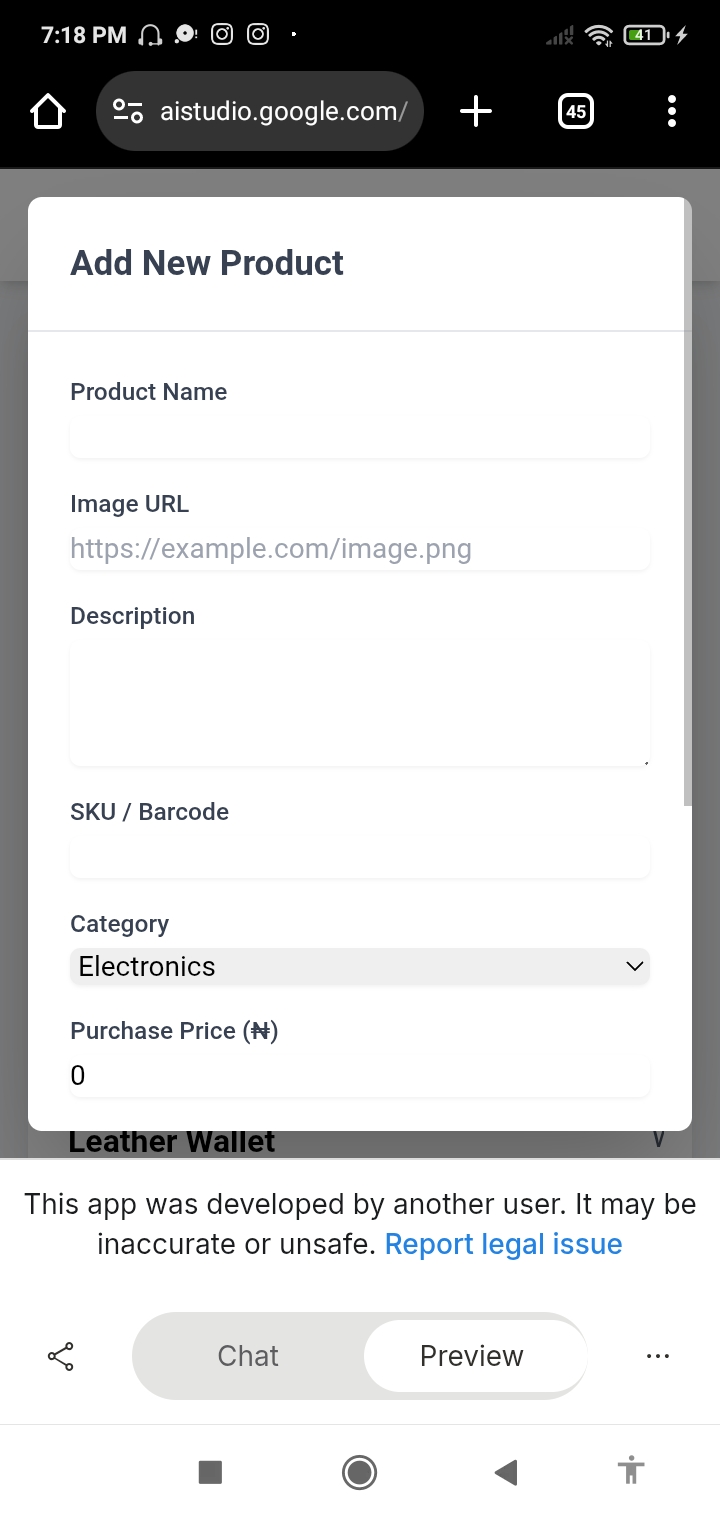This screenshot has width=720, height=1520.
Task: Focus the Product Name input field
Action: point(360,438)
